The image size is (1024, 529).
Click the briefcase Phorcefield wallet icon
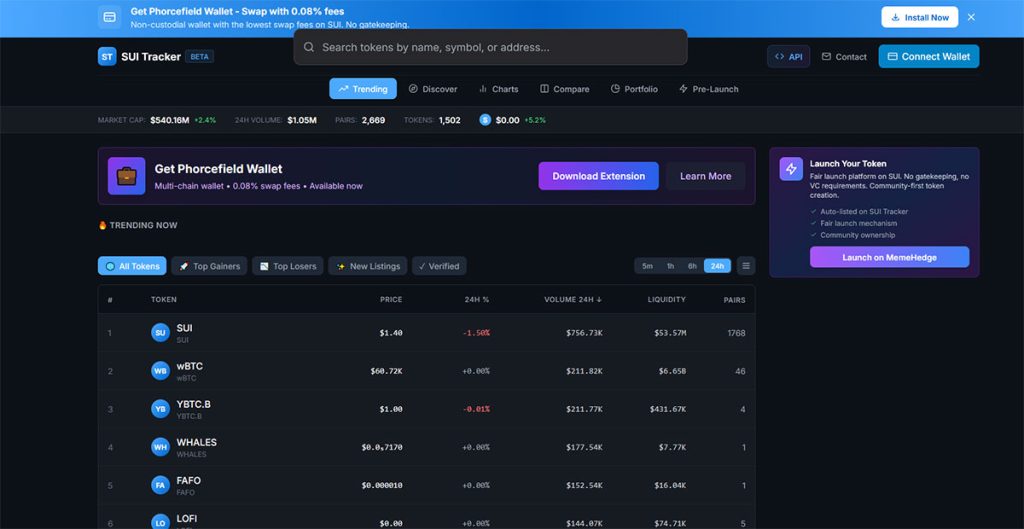127,176
